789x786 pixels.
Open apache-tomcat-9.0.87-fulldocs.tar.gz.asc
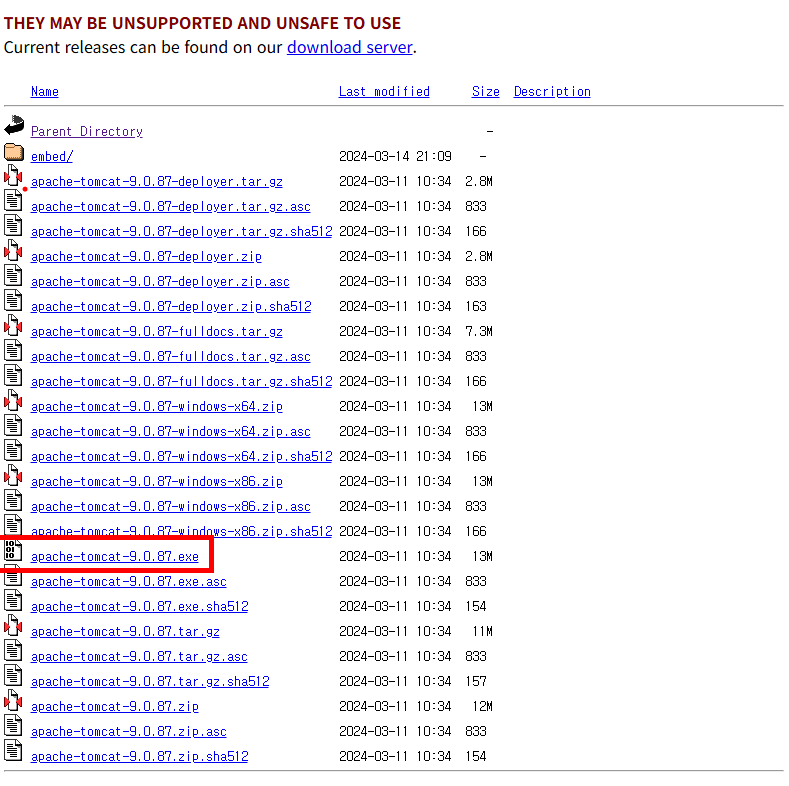[171, 357]
